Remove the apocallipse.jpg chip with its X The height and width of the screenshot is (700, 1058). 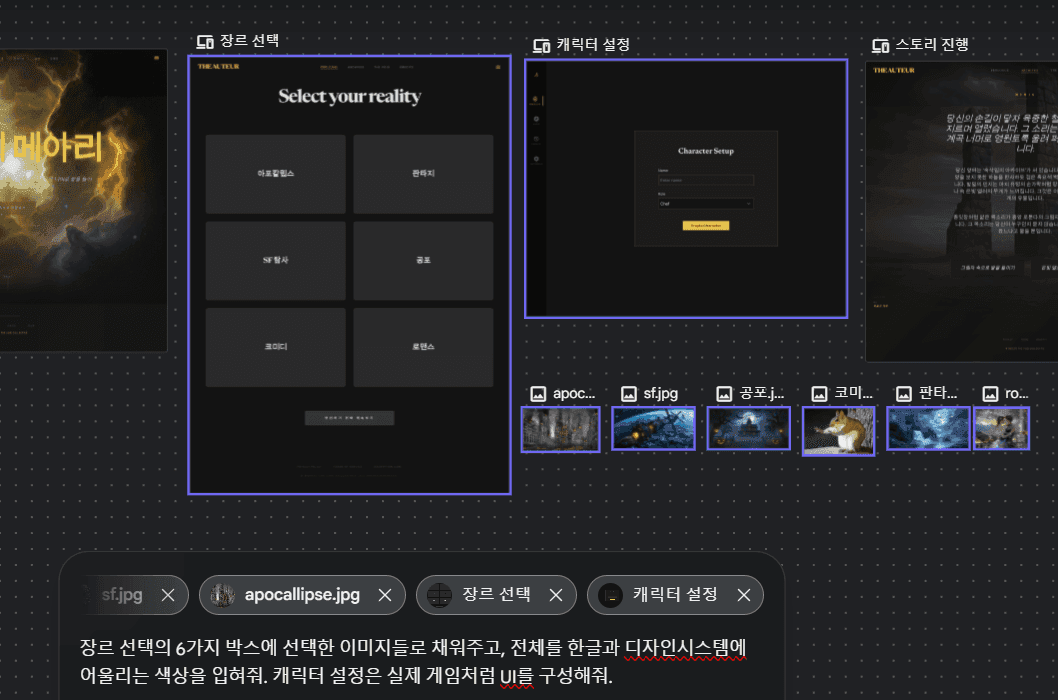[384, 595]
